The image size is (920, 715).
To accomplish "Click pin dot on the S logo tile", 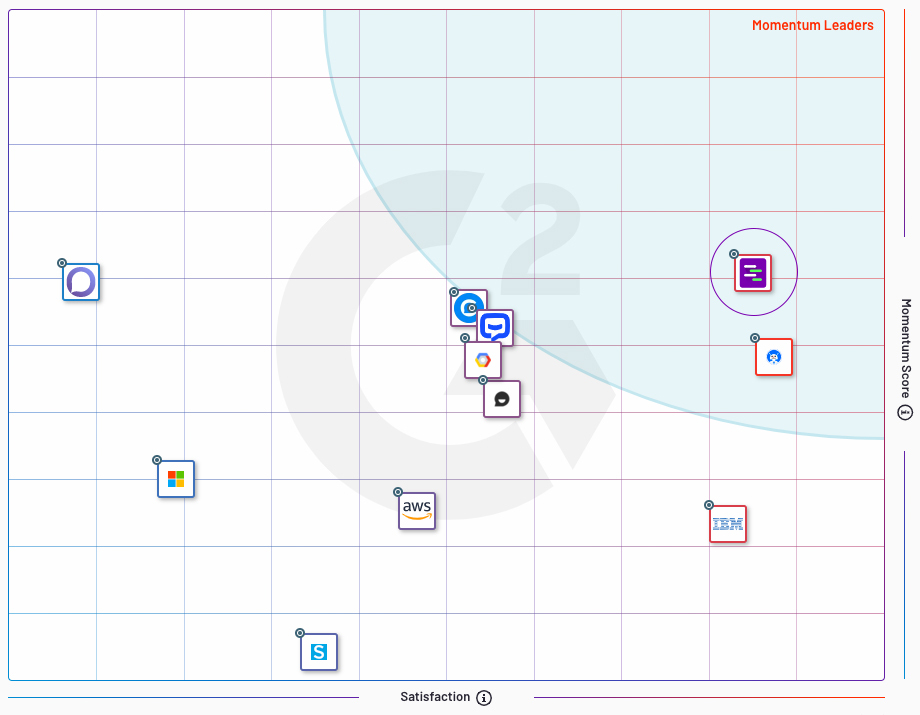I will click(x=300, y=633).
